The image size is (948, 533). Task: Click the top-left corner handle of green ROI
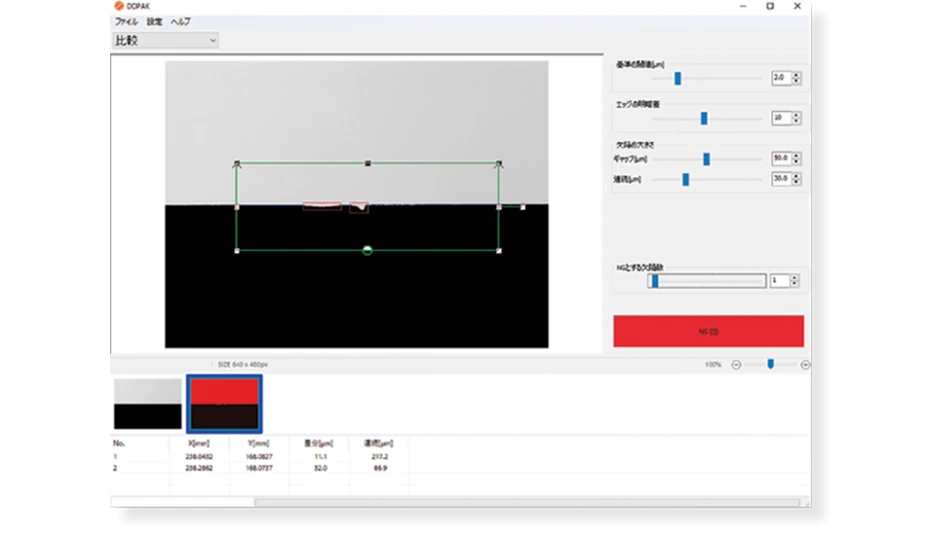tap(237, 163)
